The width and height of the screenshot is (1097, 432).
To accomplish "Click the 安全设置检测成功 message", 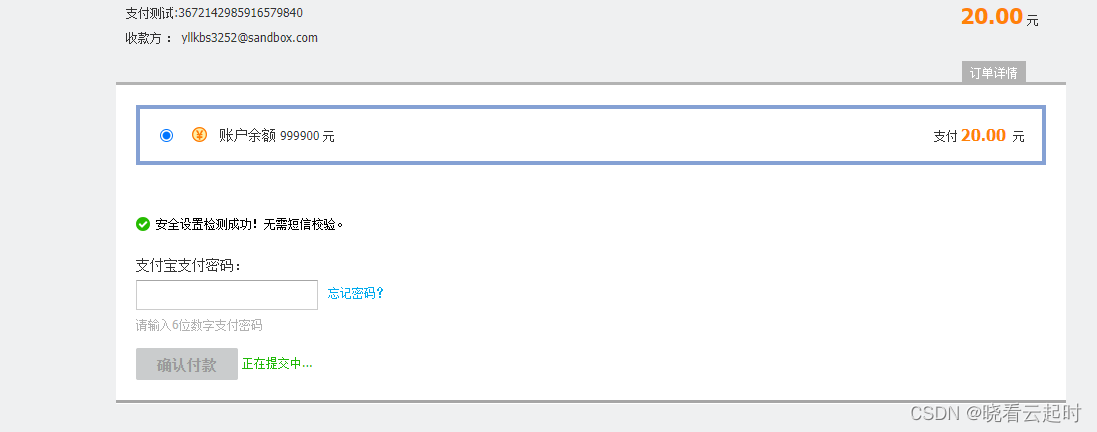I will (249, 224).
